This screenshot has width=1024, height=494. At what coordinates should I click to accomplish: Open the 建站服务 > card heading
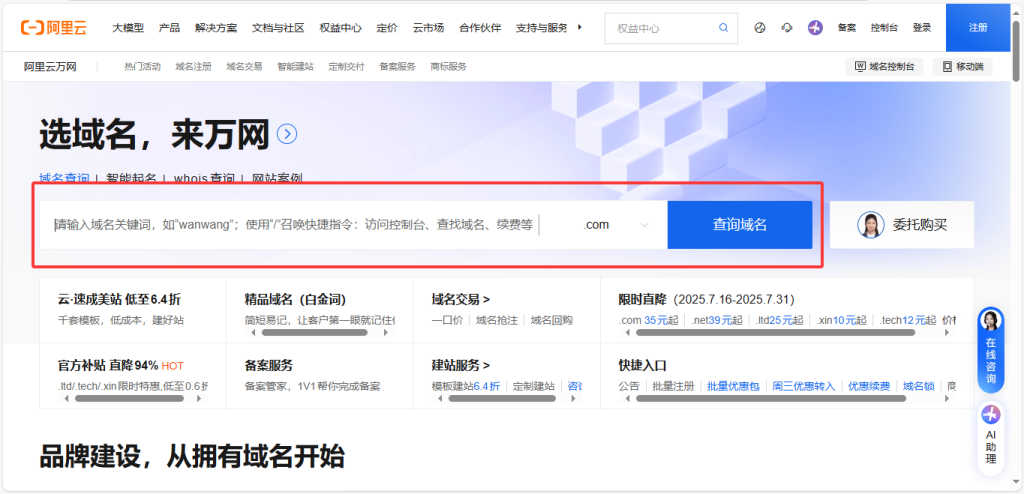pos(460,365)
